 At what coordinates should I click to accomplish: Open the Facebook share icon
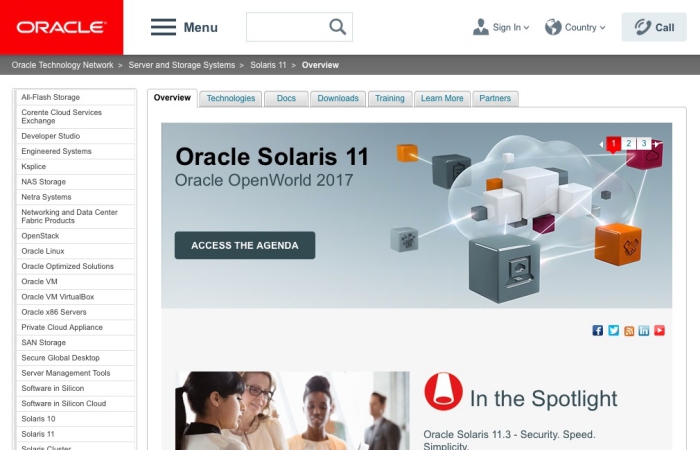(x=597, y=330)
